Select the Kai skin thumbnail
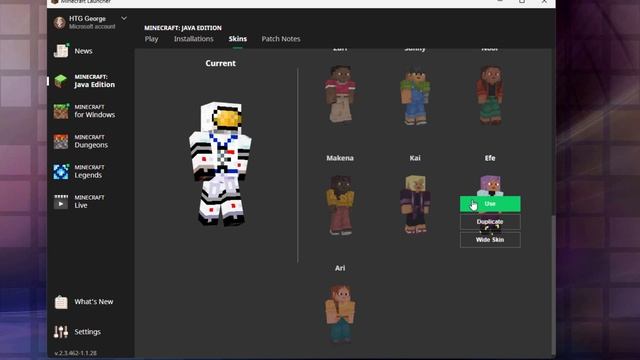Screen dimensions: 640x360 pos(415,204)
